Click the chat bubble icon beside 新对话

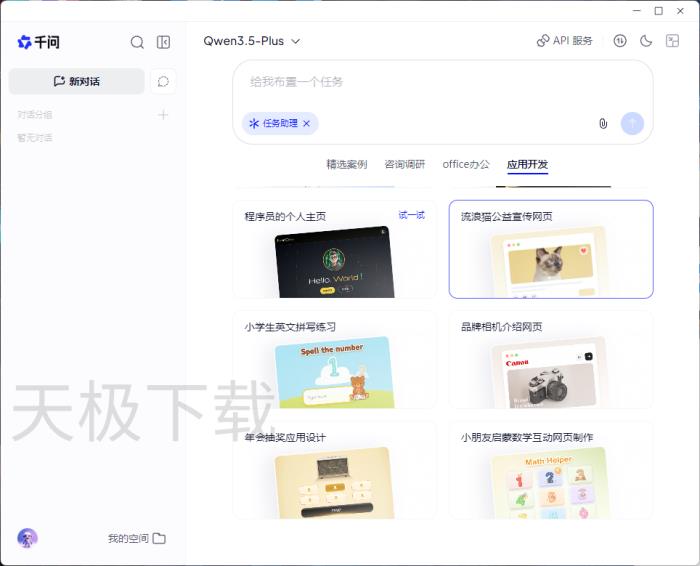click(x=163, y=81)
